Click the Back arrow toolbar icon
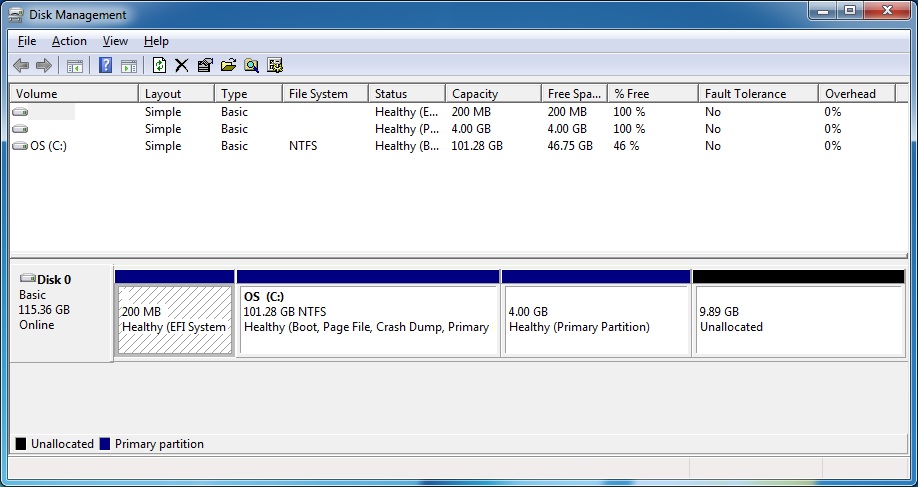 pos(21,65)
